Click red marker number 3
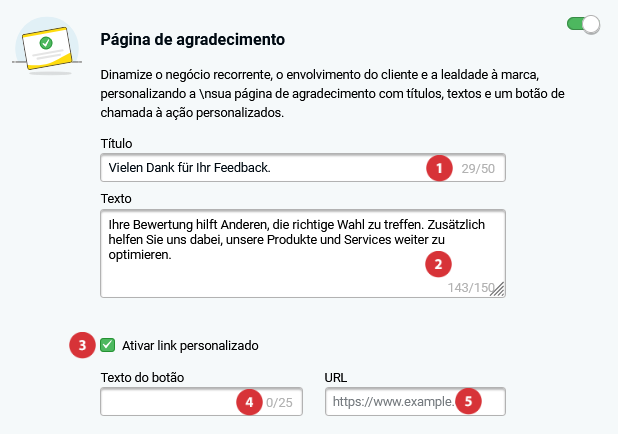618x434 pixels. click(82, 345)
